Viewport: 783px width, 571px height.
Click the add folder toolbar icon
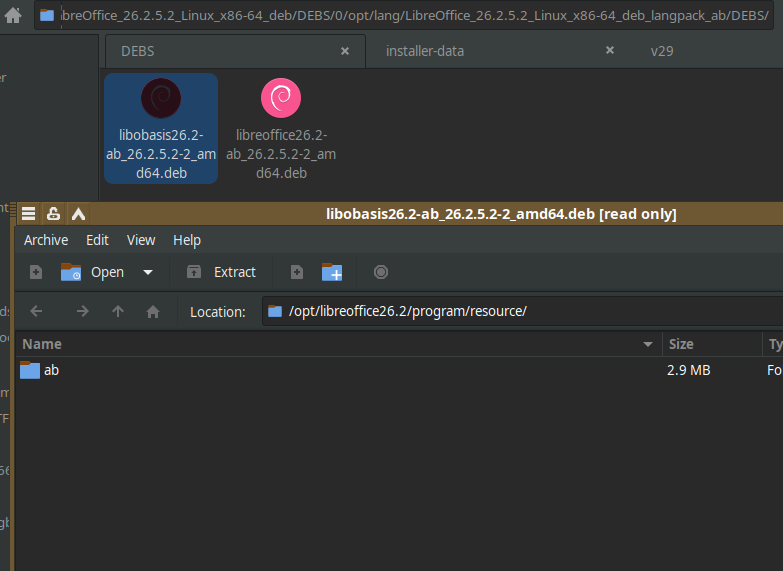332,272
